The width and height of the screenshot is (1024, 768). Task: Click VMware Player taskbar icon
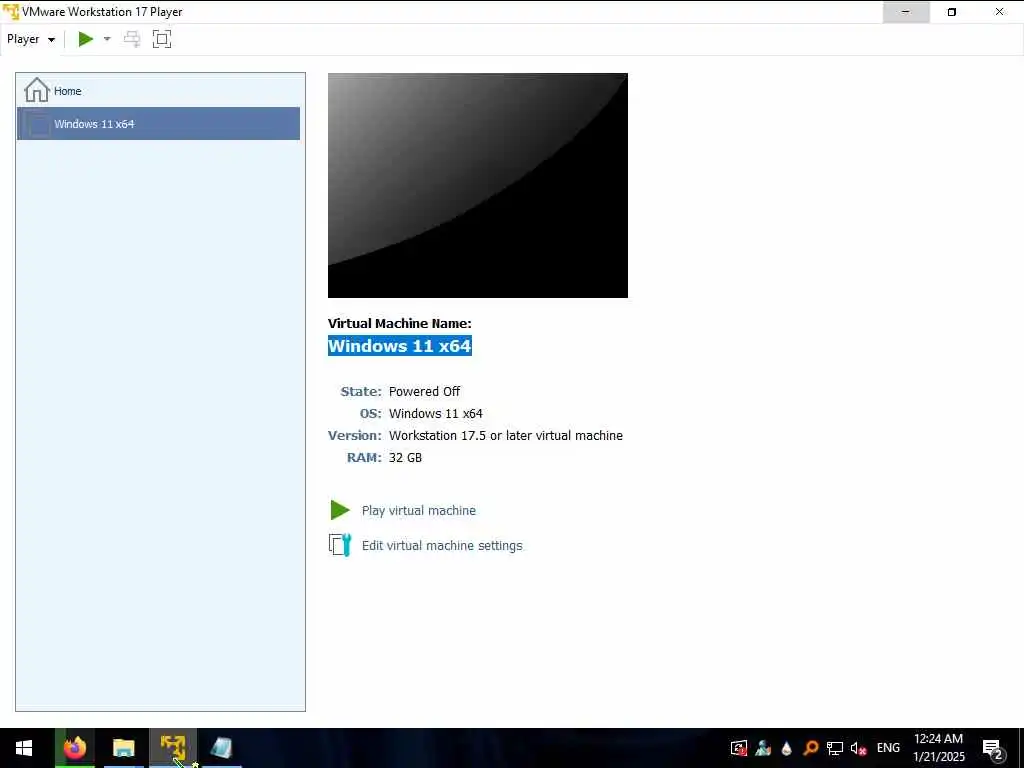click(173, 748)
